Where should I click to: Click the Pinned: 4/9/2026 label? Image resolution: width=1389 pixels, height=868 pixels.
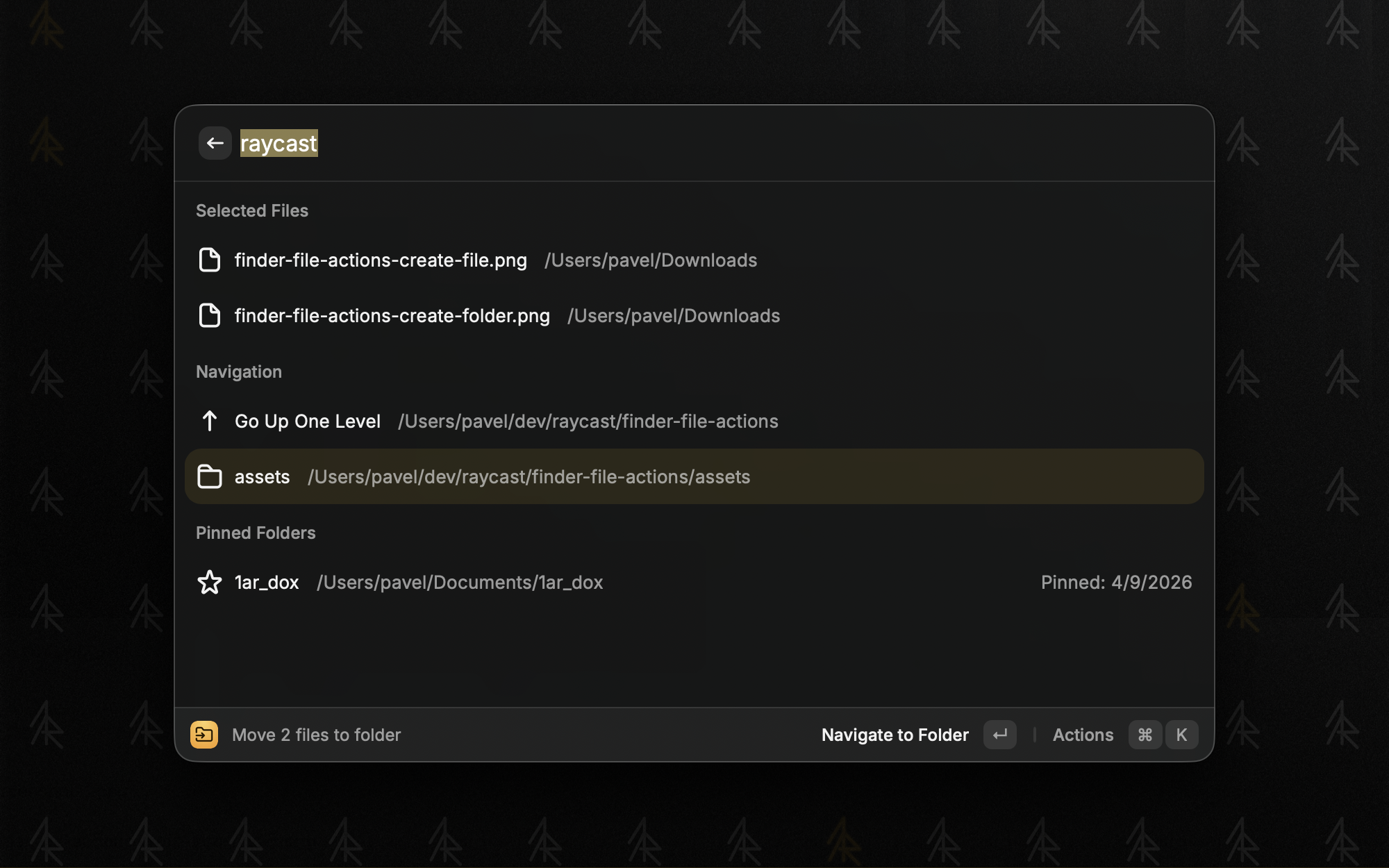[x=1116, y=582]
